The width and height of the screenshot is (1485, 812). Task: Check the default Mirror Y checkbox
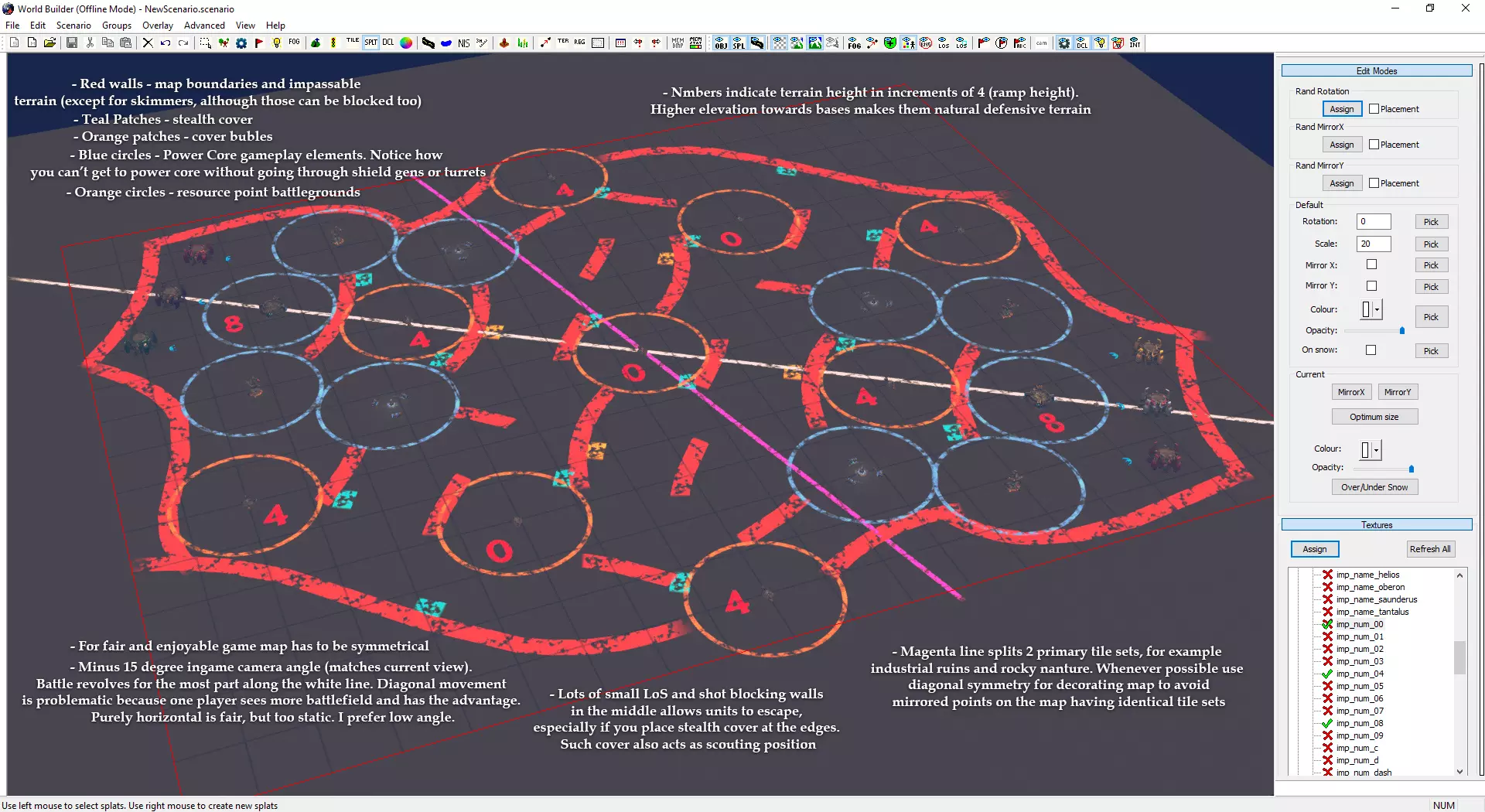click(1371, 286)
